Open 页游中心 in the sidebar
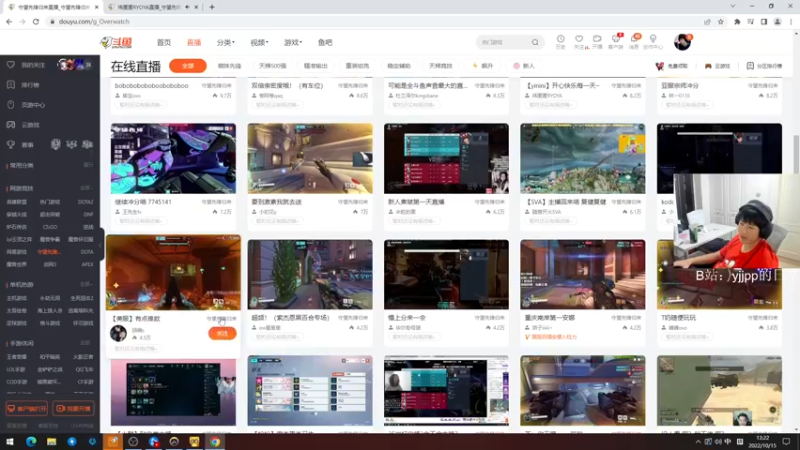 click(27, 105)
